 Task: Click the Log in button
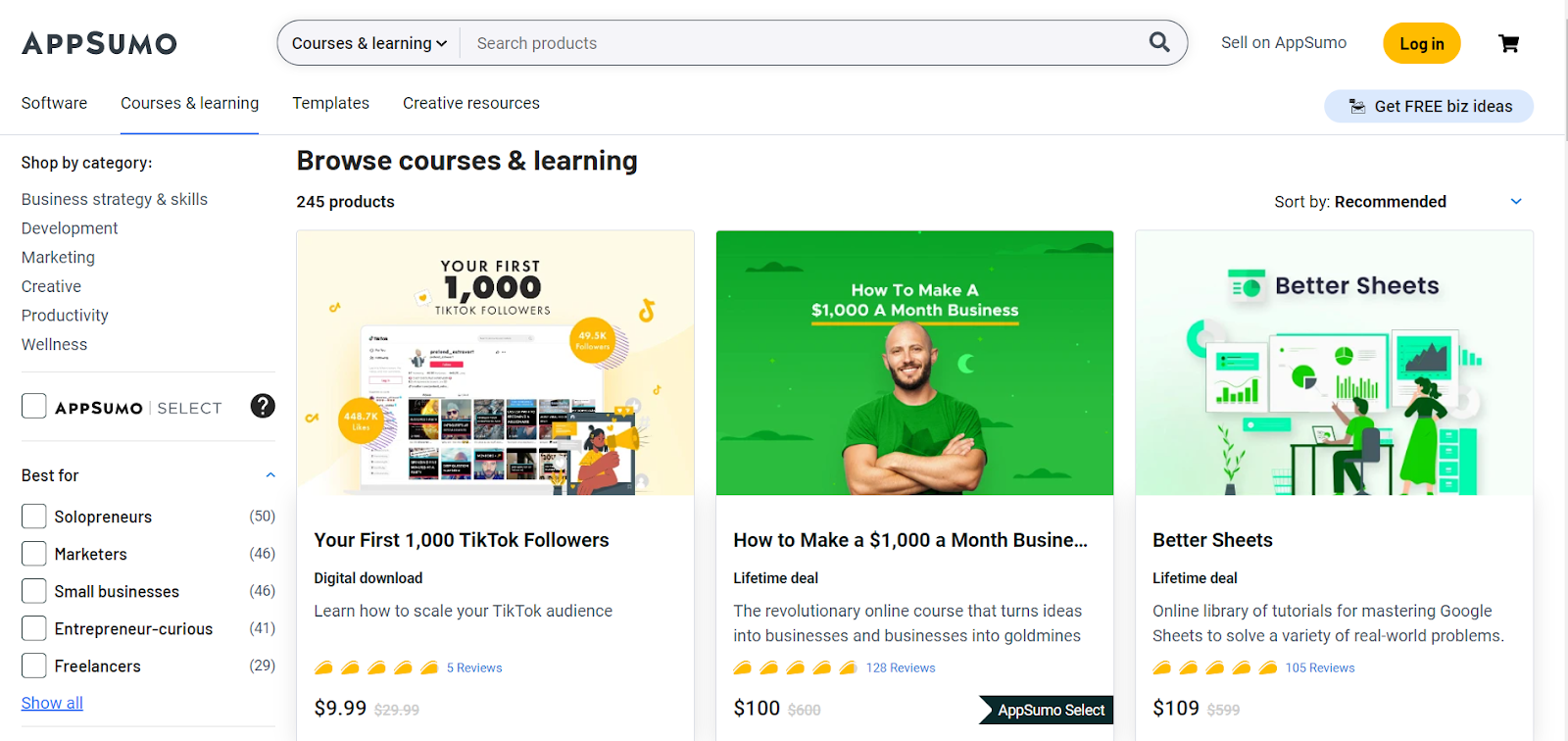click(1422, 43)
